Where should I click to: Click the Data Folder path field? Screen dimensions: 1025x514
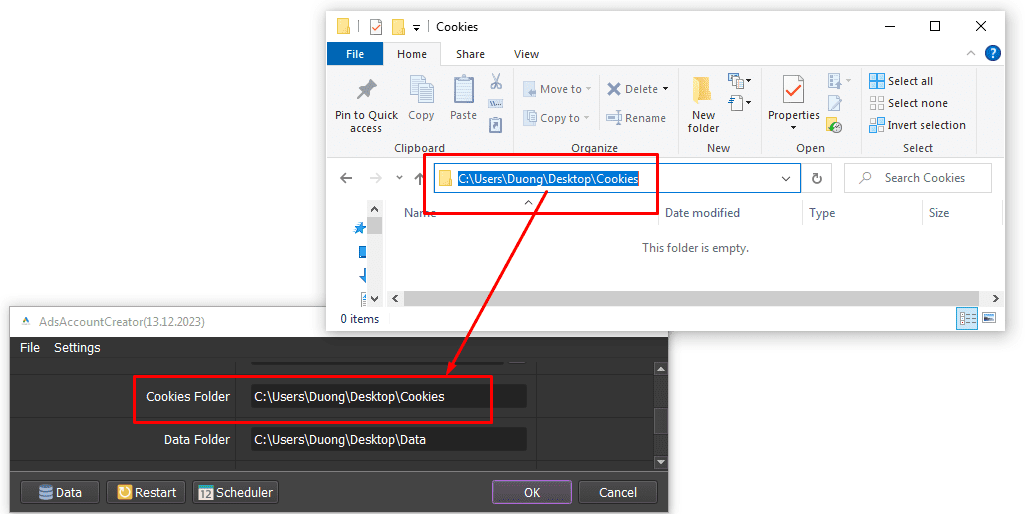(x=388, y=439)
